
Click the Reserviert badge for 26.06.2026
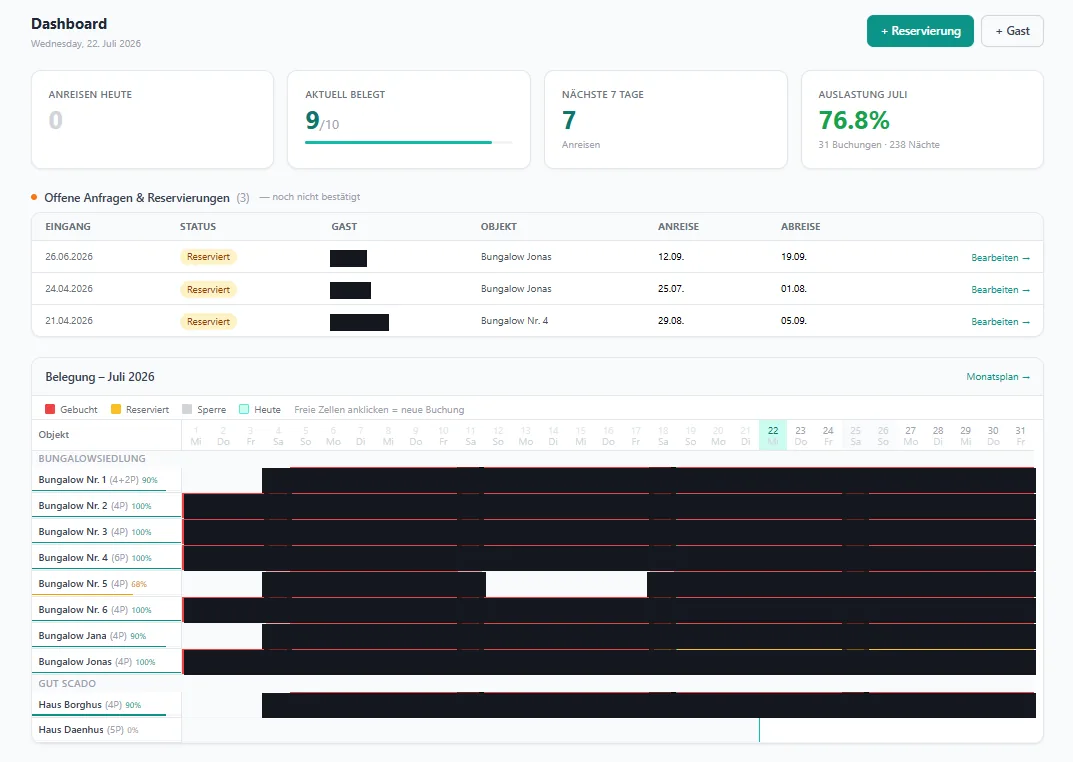click(x=208, y=257)
